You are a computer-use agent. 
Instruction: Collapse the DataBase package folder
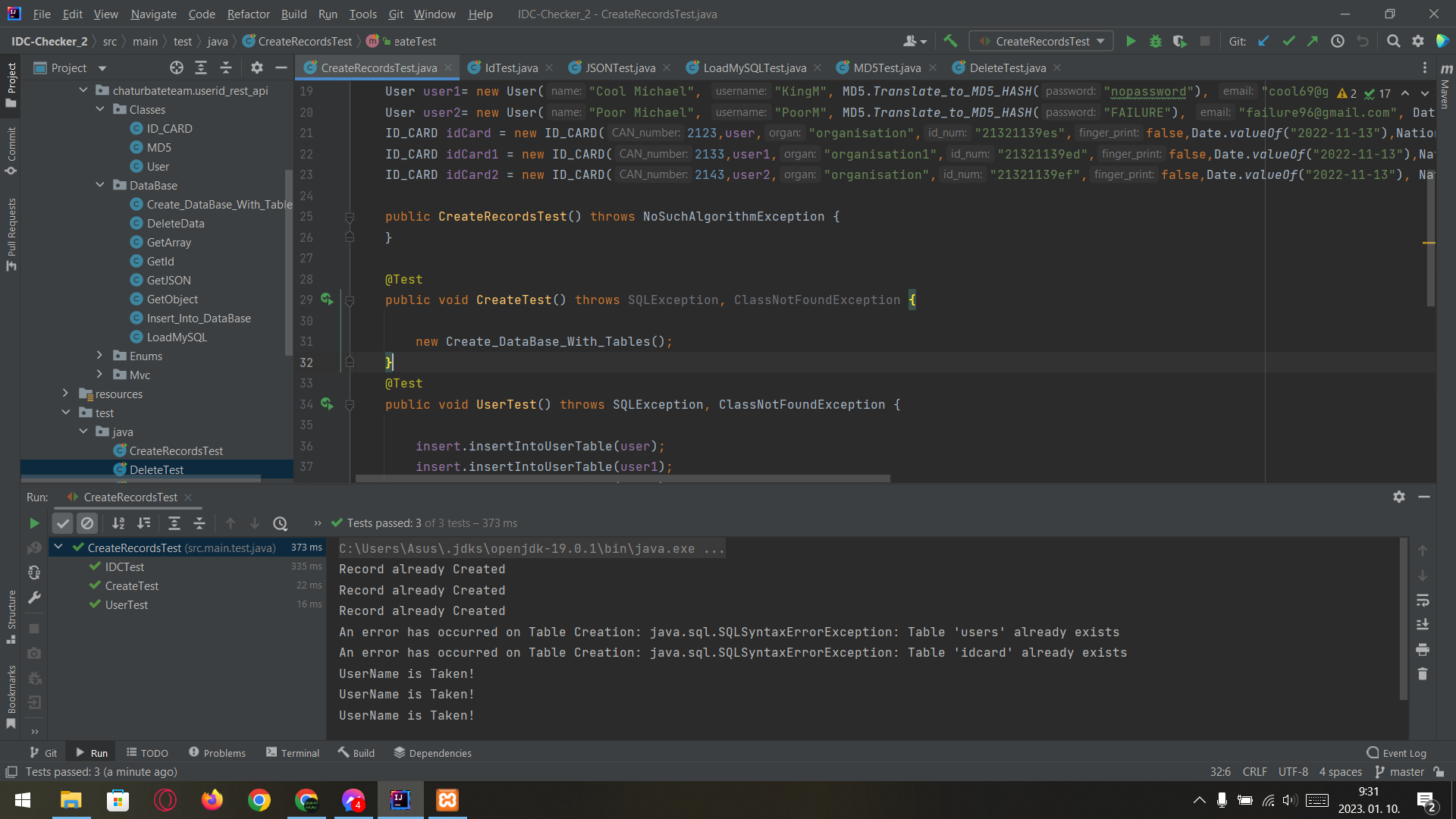[99, 185]
